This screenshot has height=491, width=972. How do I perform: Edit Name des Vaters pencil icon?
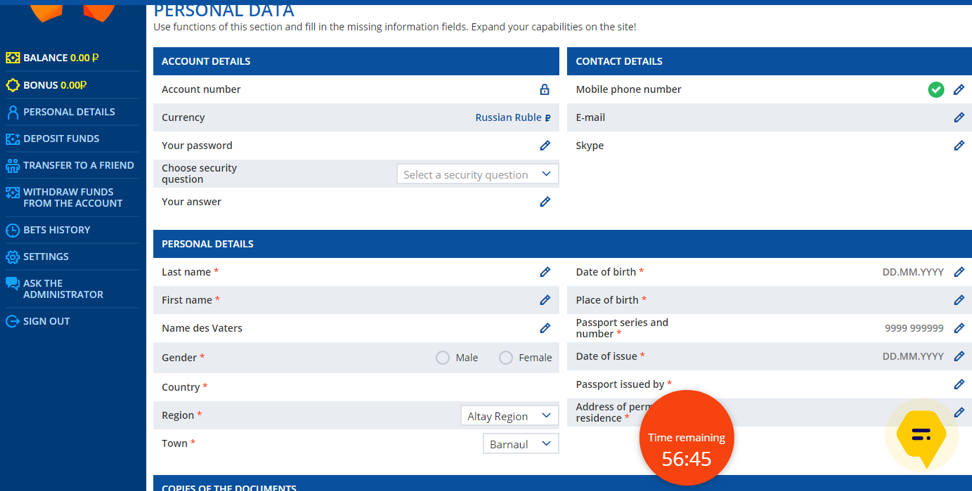[x=545, y=328]
